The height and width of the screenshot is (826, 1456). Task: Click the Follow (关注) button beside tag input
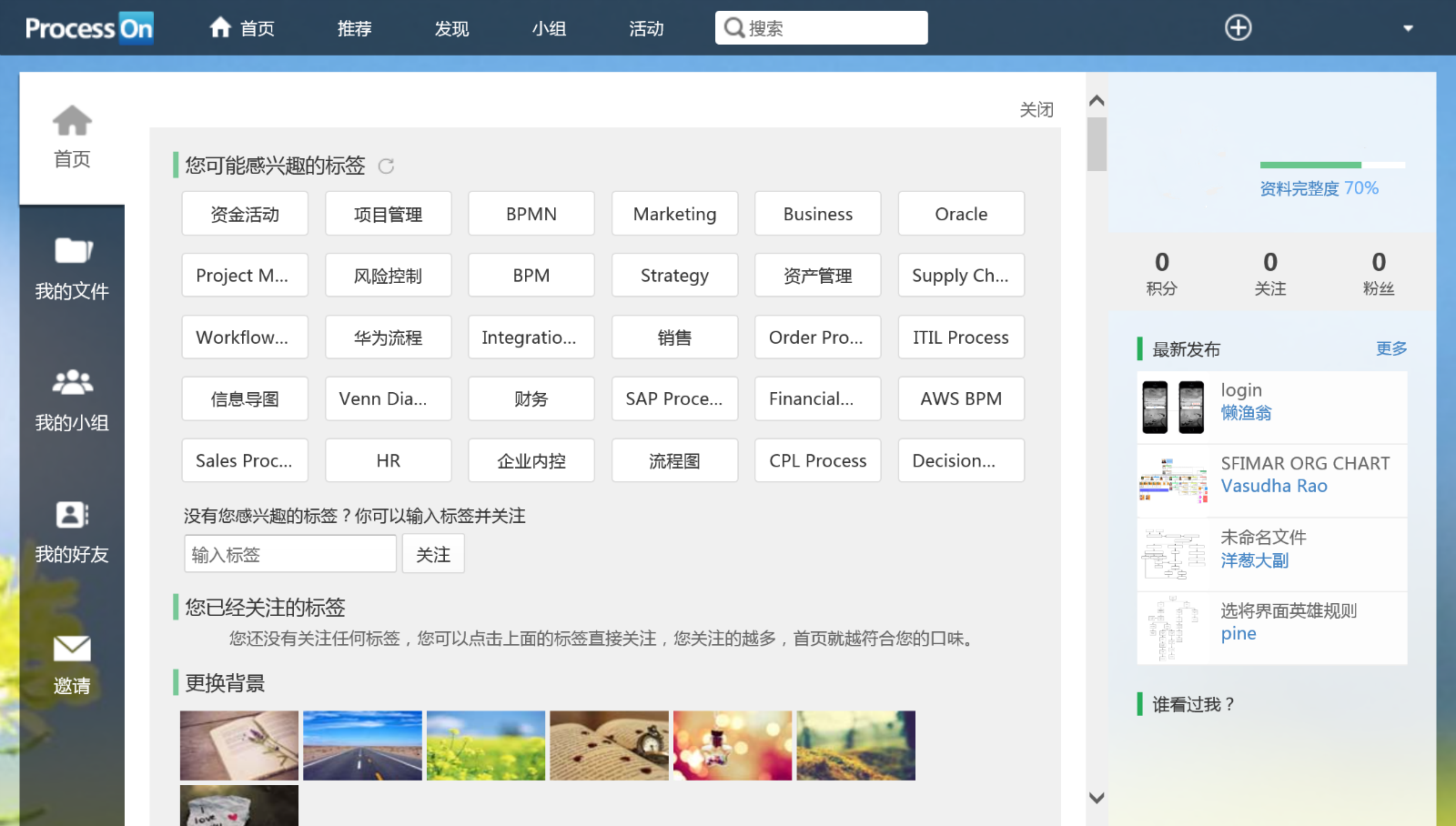pos(433,554)
